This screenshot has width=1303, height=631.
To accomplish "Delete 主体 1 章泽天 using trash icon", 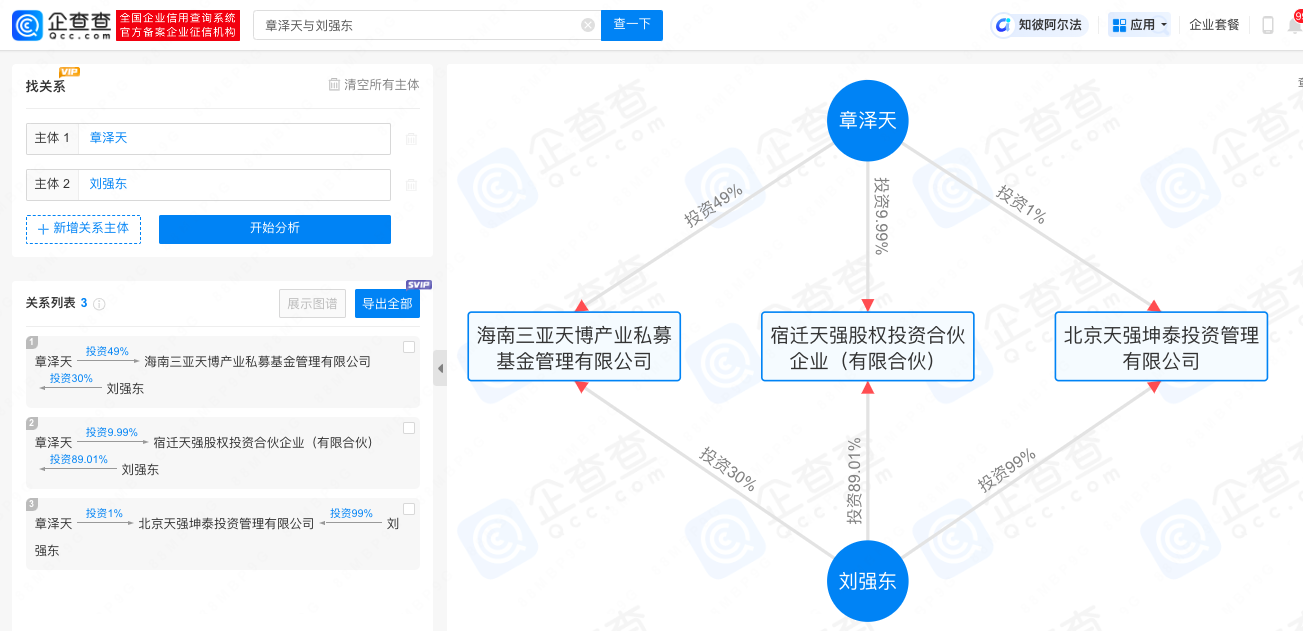I will (x=411, y=139).
